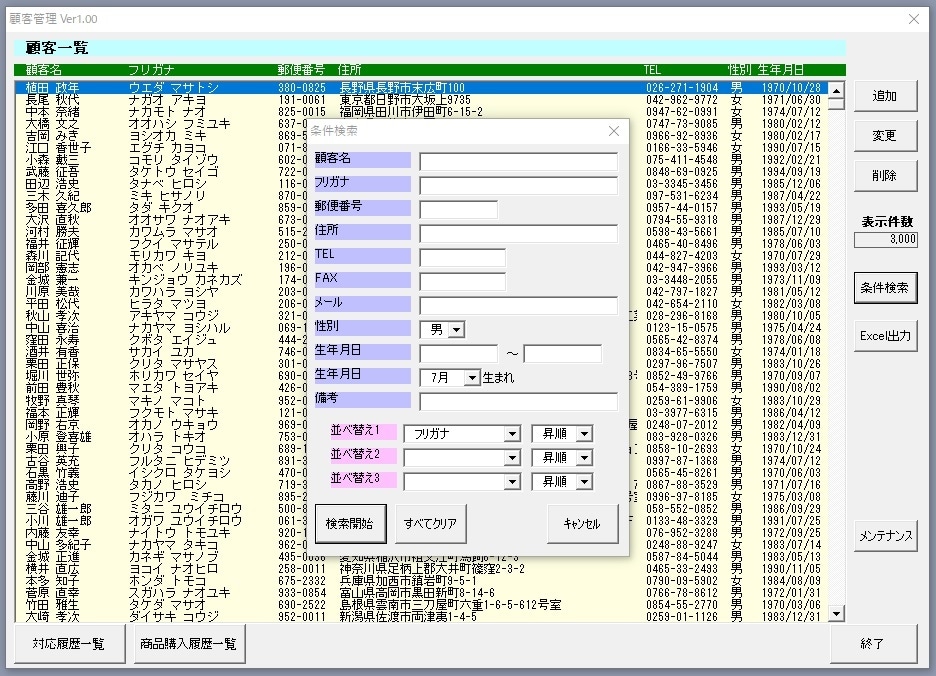Select the row for 竹田 雅生
This screenshot has width=936, height=676.
(x=421, y=605)
